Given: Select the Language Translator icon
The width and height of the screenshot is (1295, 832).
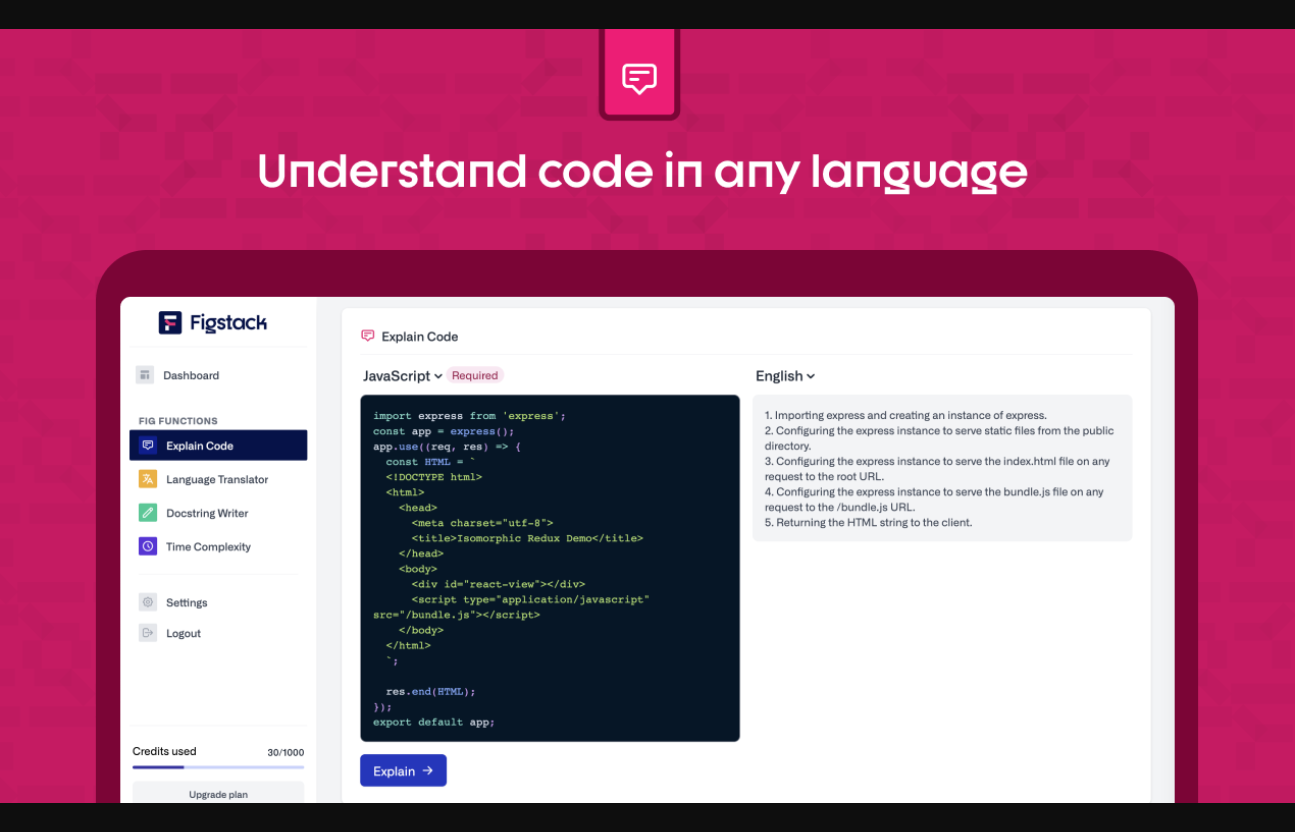Looking at the screenshot, I should (x=148, y=479).
